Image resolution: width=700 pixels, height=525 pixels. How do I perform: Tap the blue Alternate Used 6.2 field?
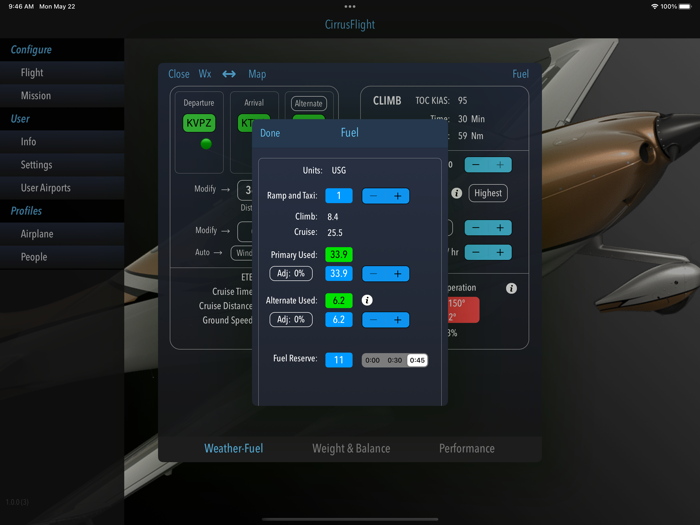pyautogui.click(x=339, y=320)
